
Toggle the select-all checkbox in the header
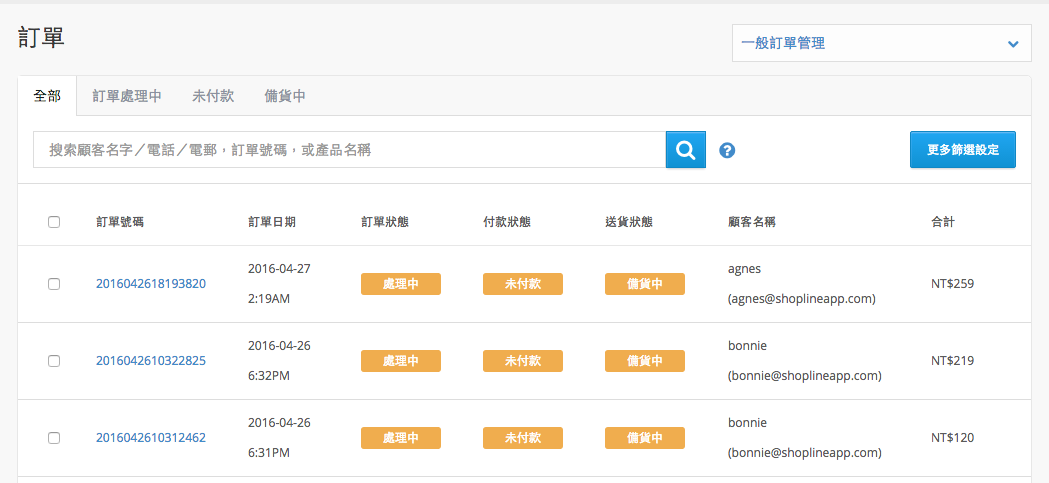54,222
